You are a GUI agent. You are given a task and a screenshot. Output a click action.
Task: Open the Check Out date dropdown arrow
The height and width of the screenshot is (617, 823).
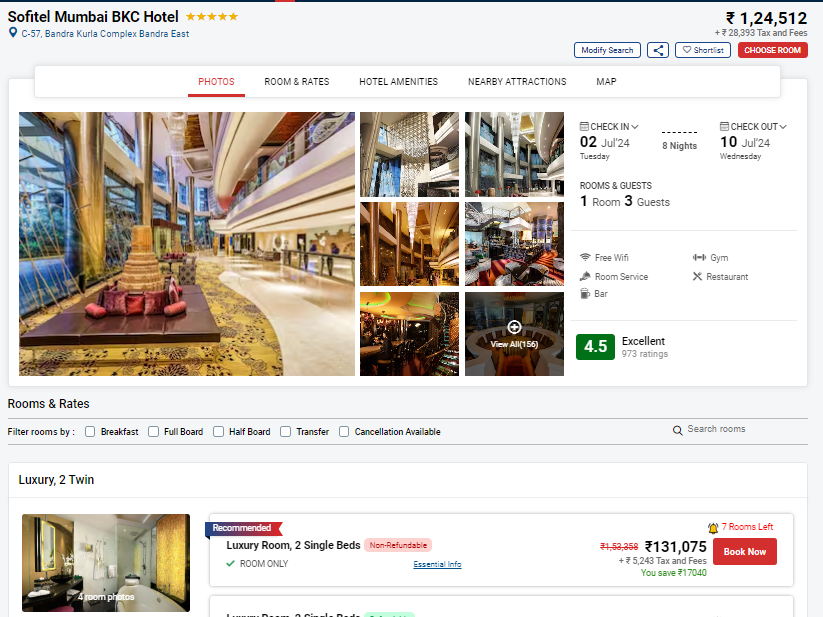click(783, 127)
